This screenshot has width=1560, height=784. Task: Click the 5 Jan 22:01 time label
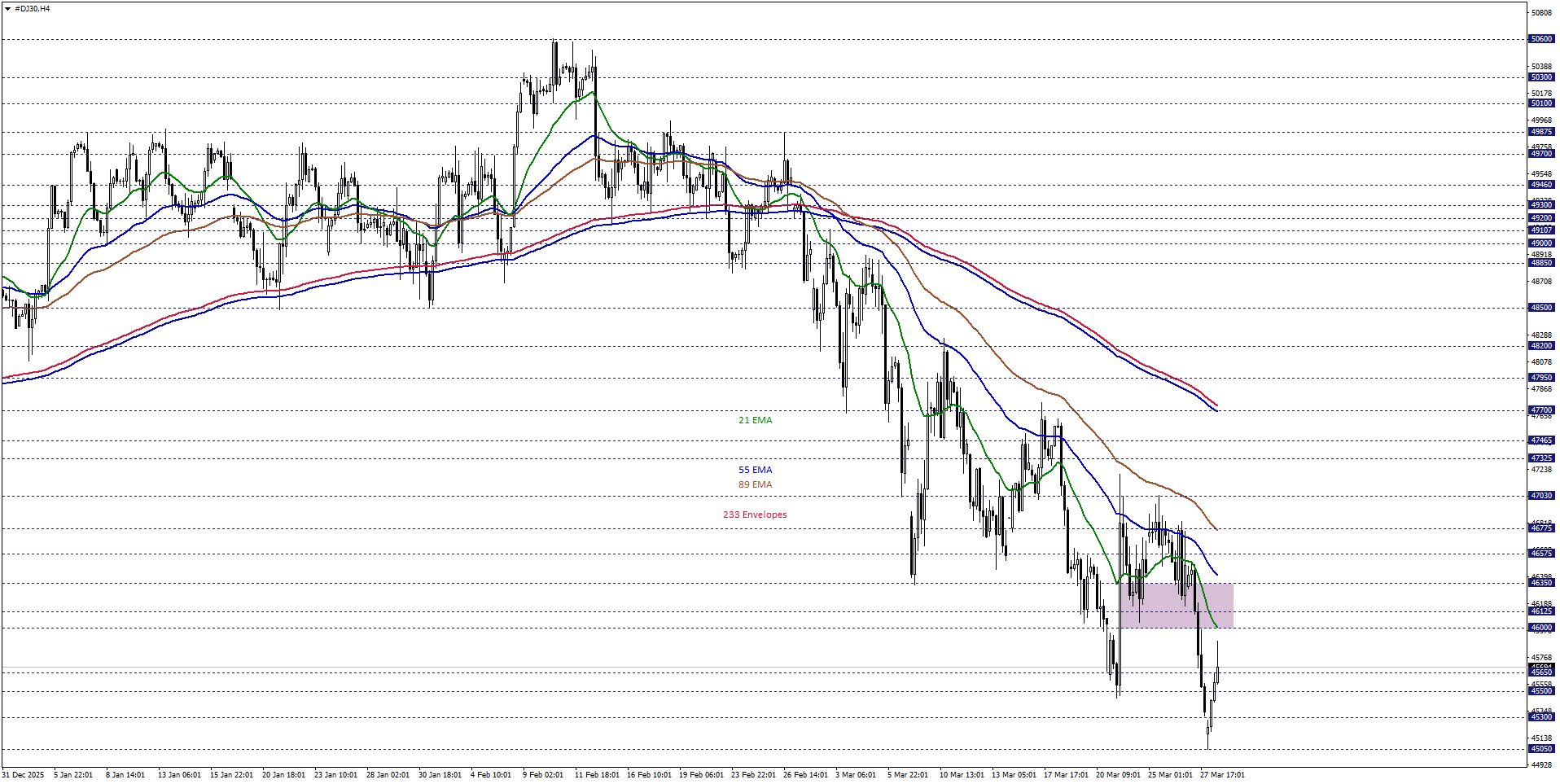click(x=73, y=775)
